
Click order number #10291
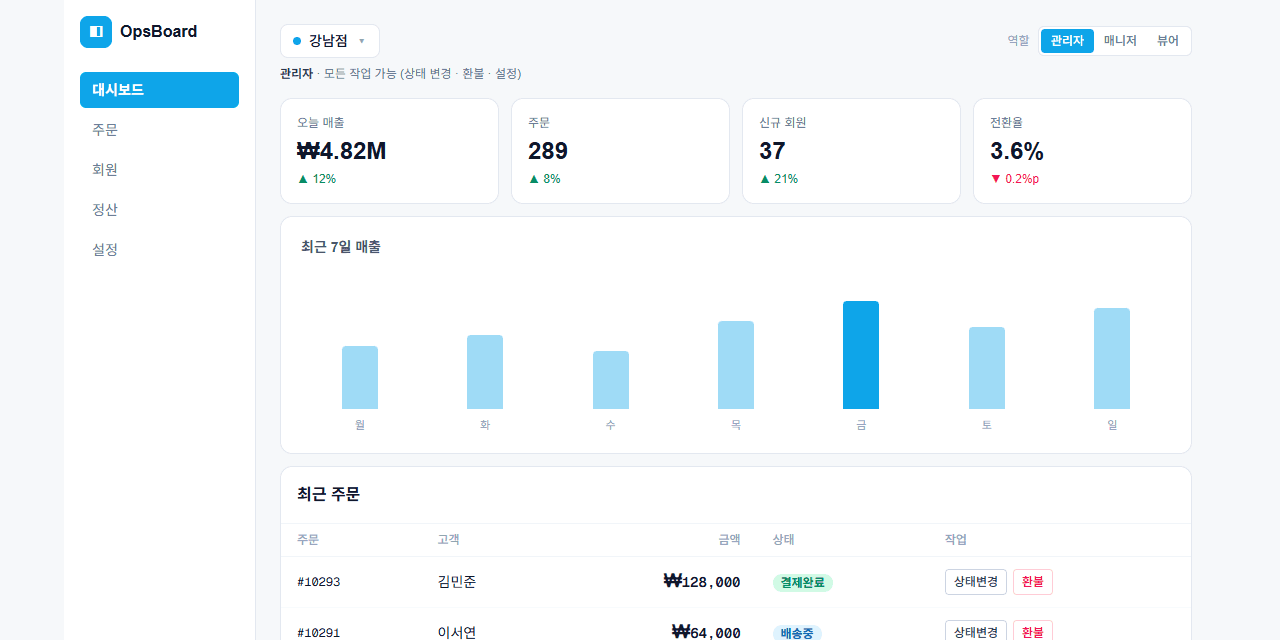point(319,633)
